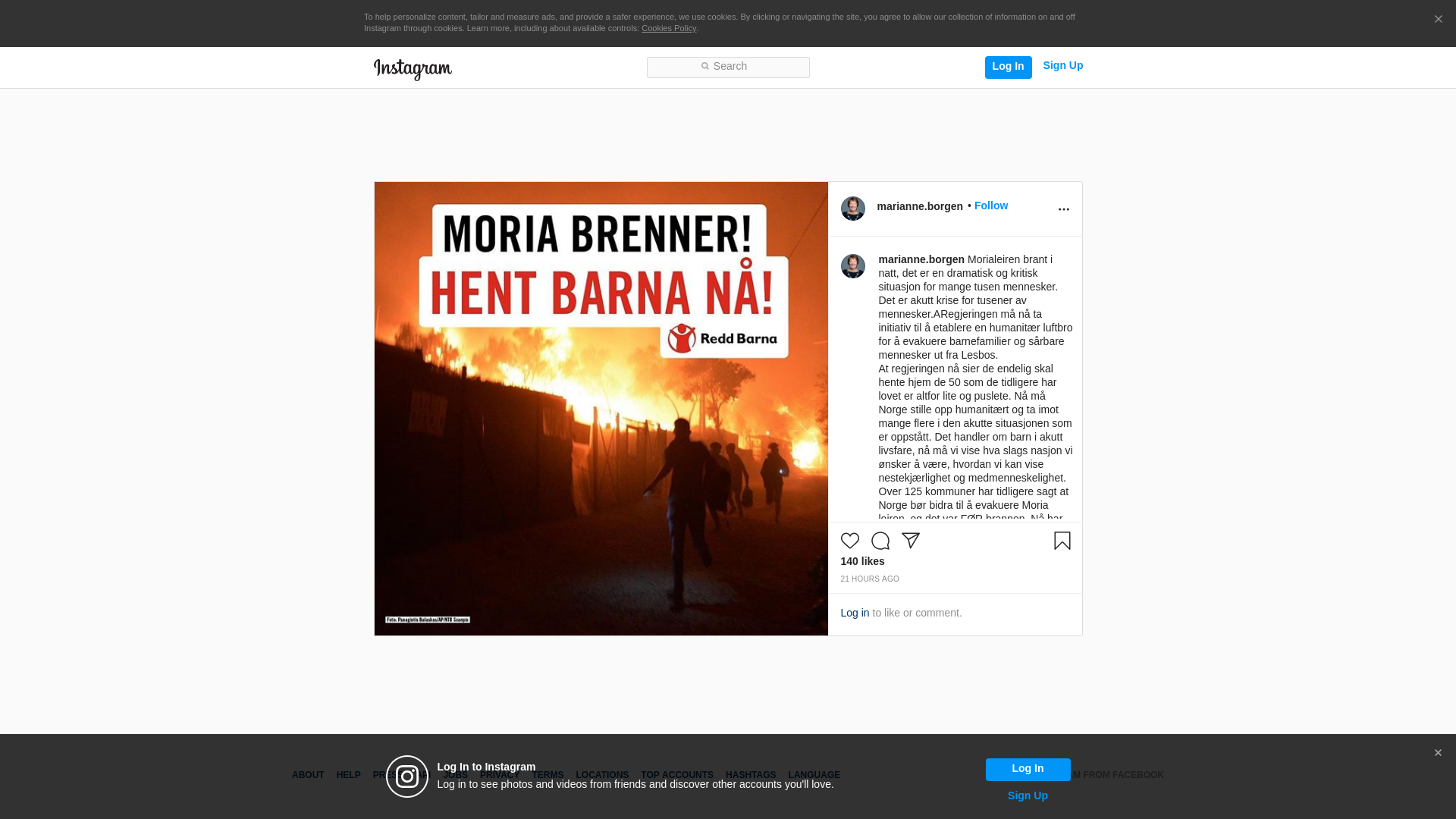Screen dimensions: 1456x819
Task: Dismiss the cookie notice banner
Action: tap(1438, 19)
